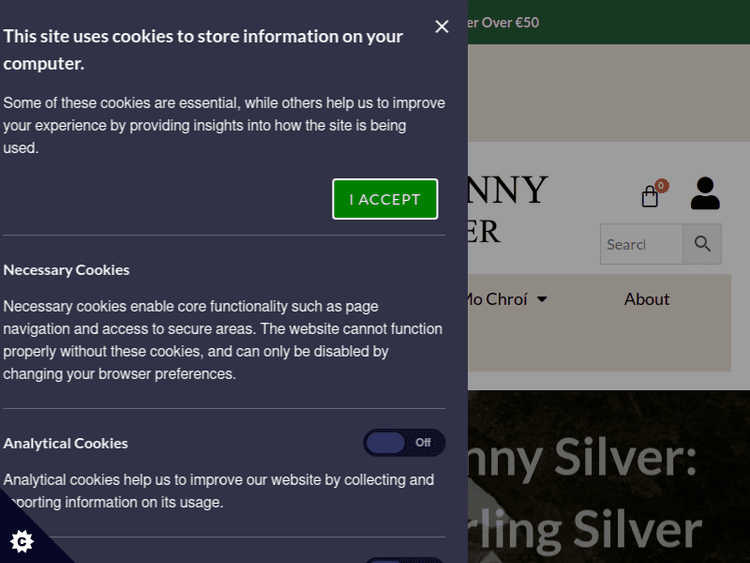Click the Analytical Cookies label

(x=66, y=443)
